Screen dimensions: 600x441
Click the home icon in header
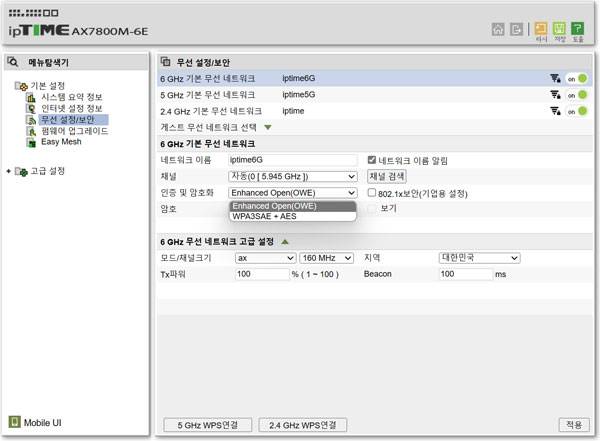498,29
